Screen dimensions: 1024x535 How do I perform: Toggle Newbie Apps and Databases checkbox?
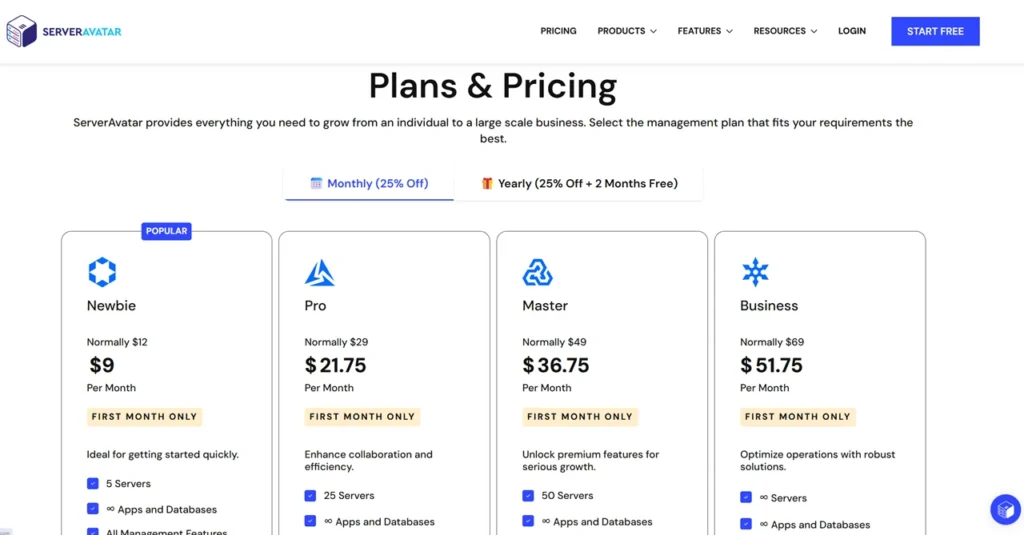[x=93, y=509]
